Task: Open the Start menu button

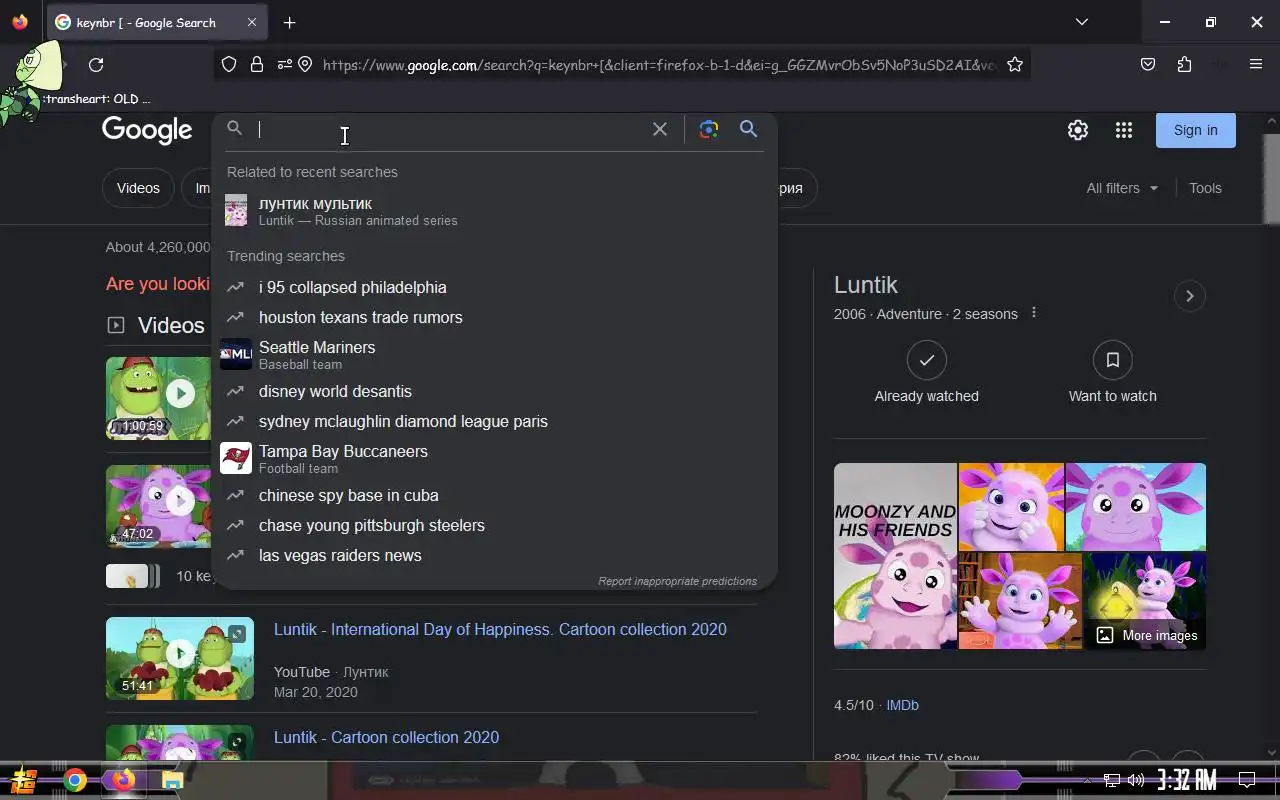Action: pos(25,781)
